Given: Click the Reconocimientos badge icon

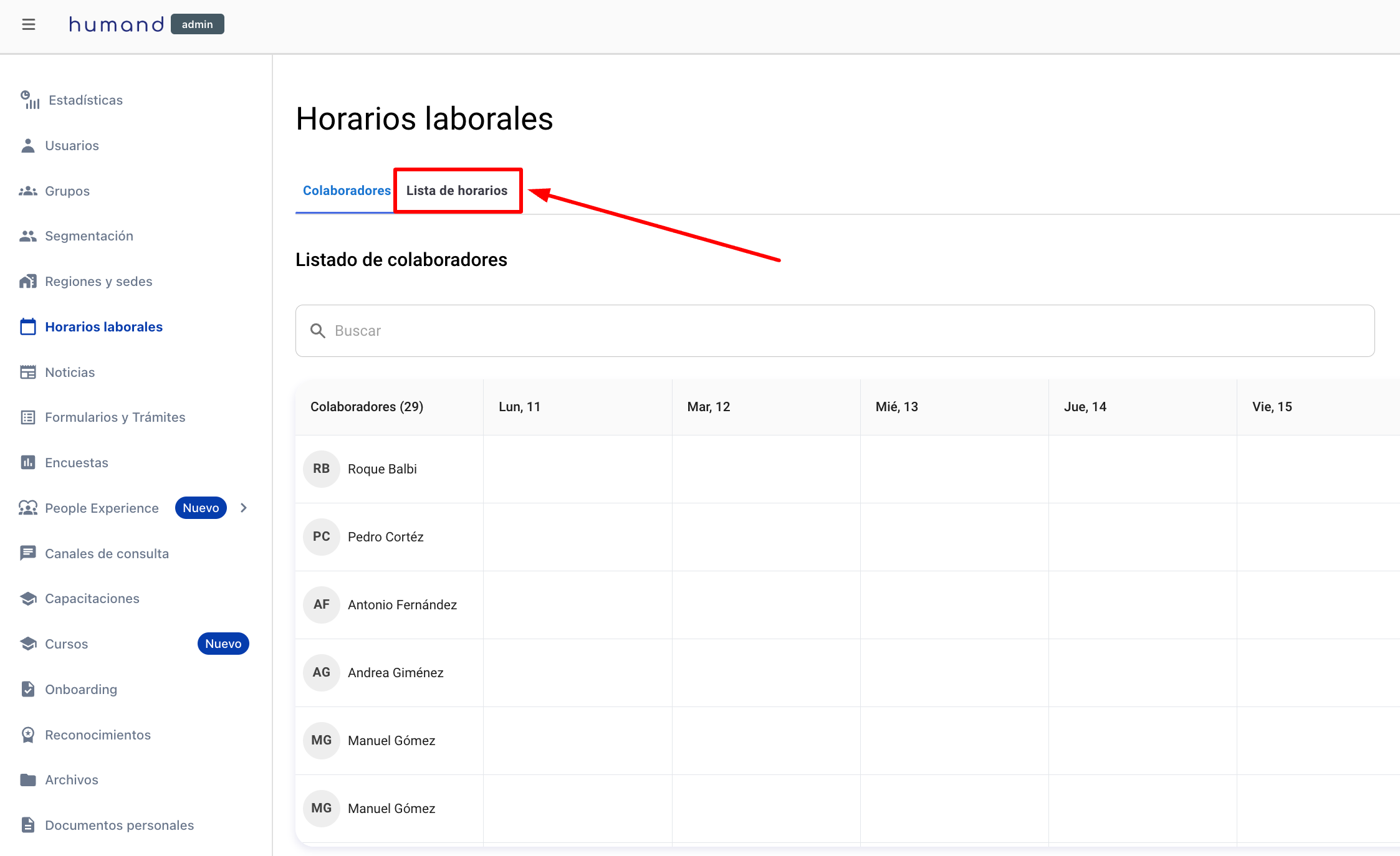Looking at the screenshot, I should (28, 735).
